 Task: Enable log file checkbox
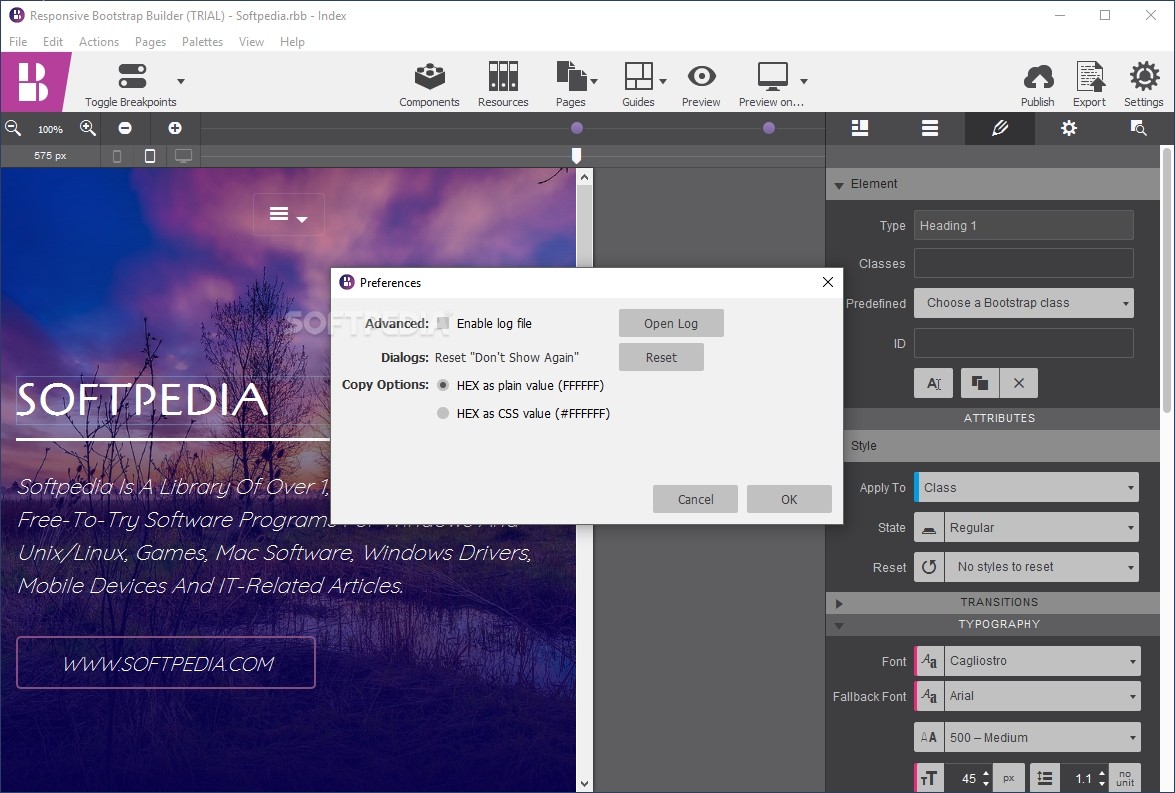pyautogui.click(x=443, y=323)
